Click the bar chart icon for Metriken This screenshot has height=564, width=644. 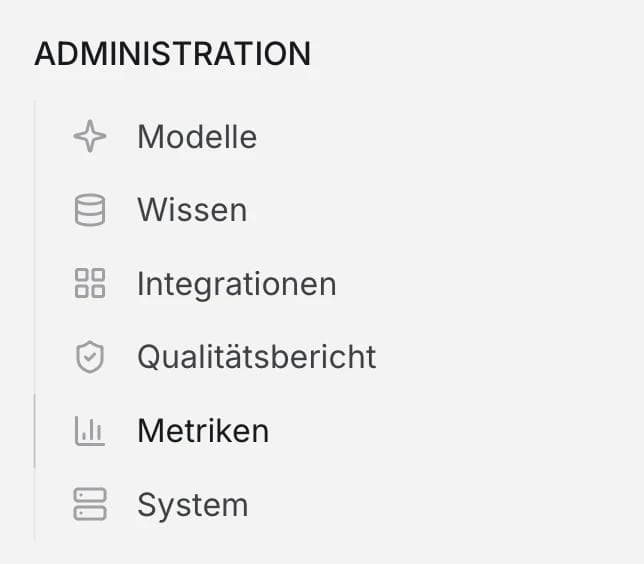tap(90, 431)
